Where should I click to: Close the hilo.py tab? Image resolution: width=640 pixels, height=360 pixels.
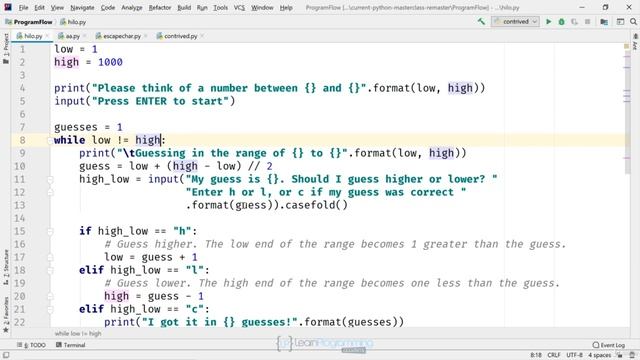coord(47,36)
